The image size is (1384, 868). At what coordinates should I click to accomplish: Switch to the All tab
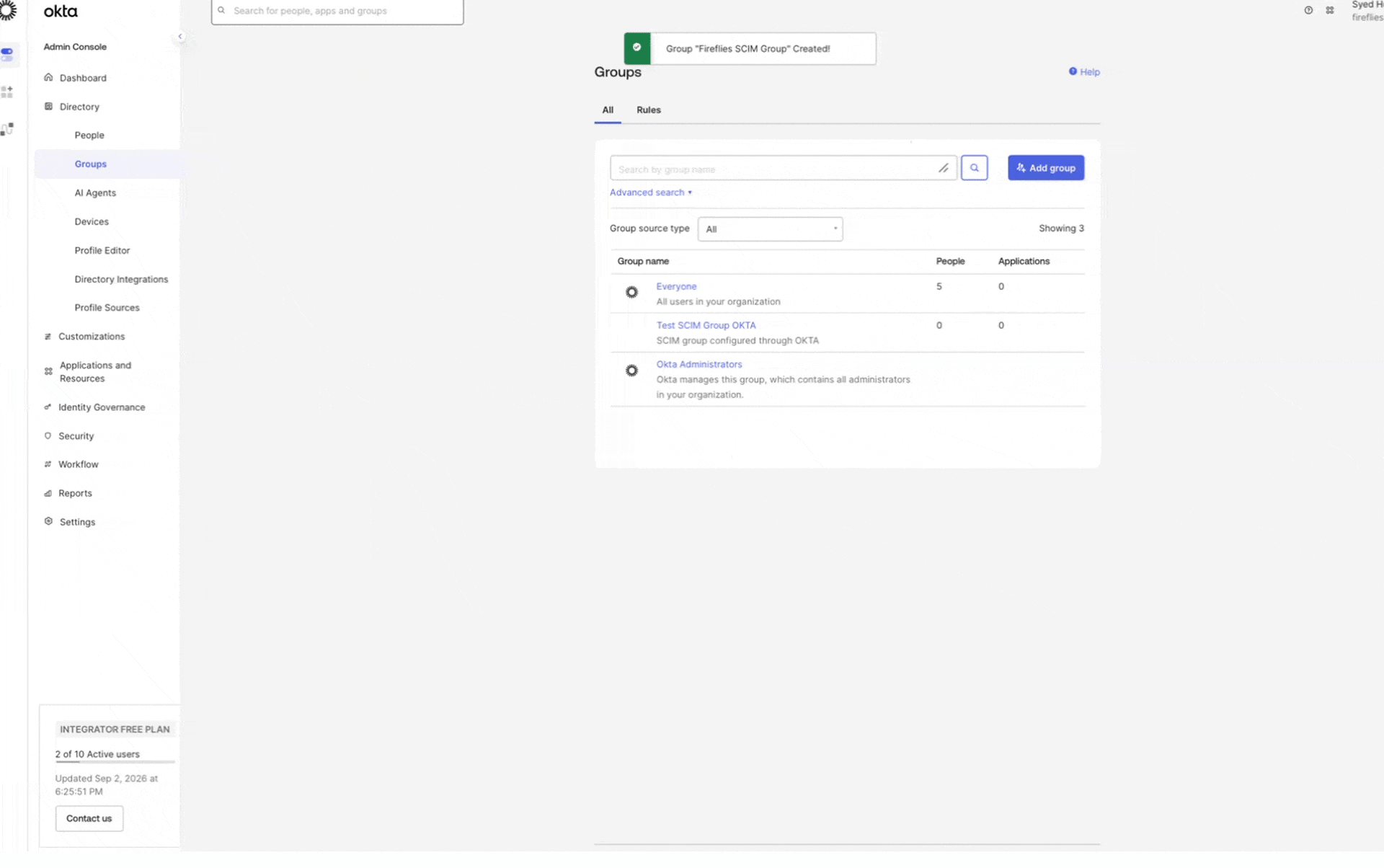[608, 110]
